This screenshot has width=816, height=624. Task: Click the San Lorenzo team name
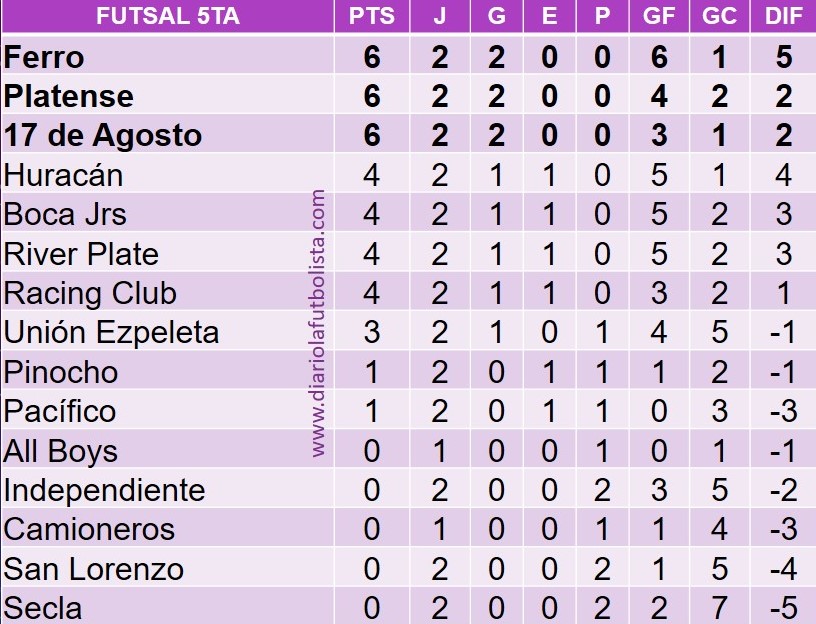tap(94, 569)
